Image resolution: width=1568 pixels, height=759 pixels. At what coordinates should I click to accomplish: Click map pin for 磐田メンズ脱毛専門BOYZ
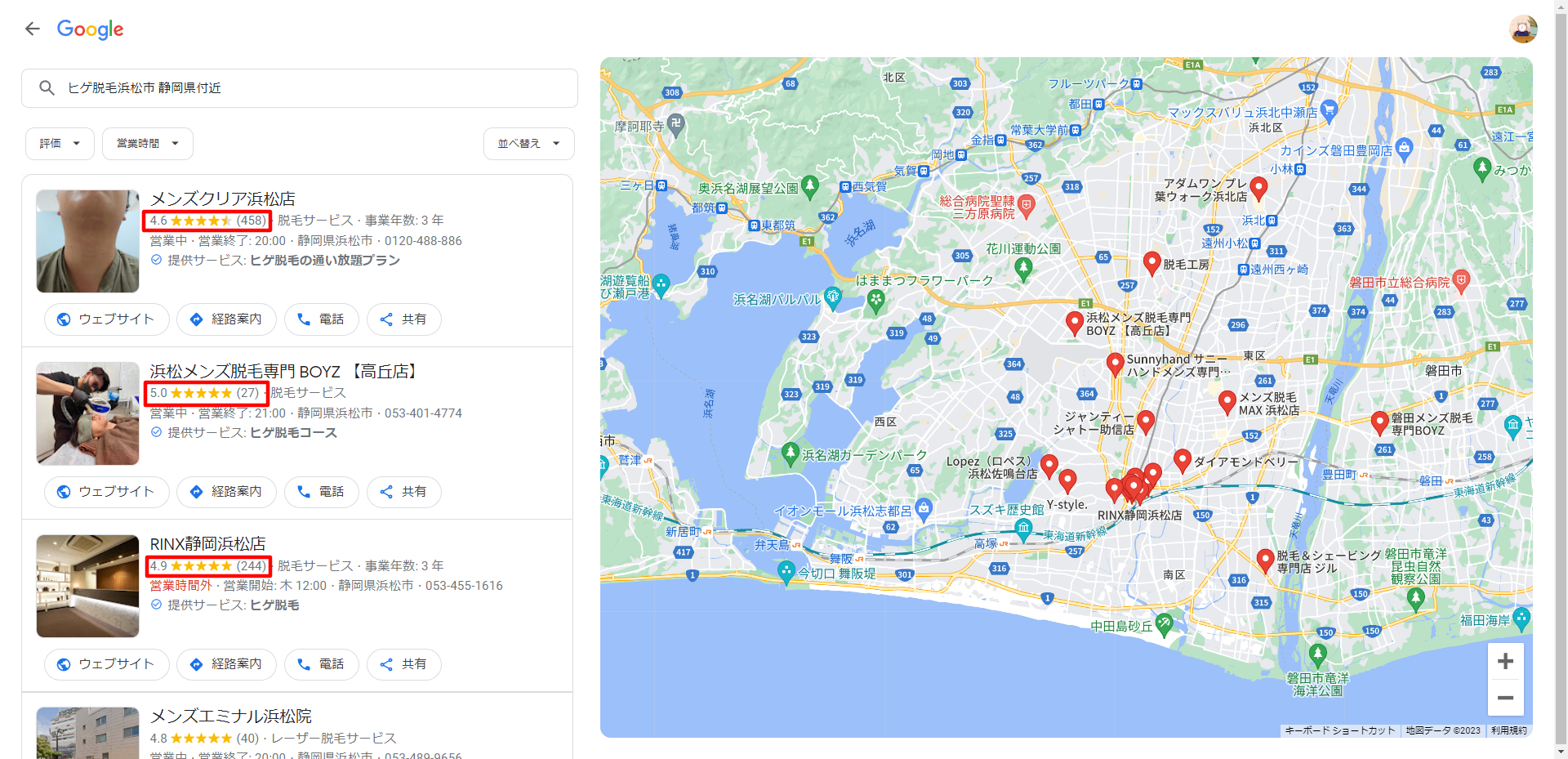(1379, 422)
